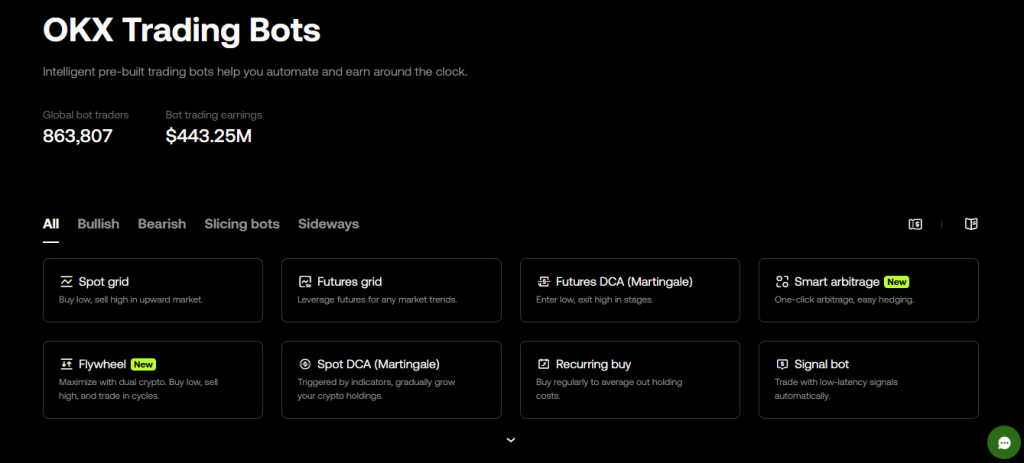Click the 'Bot trading earnings' label
Screen dimensions: 1024x463
point(214,115)
